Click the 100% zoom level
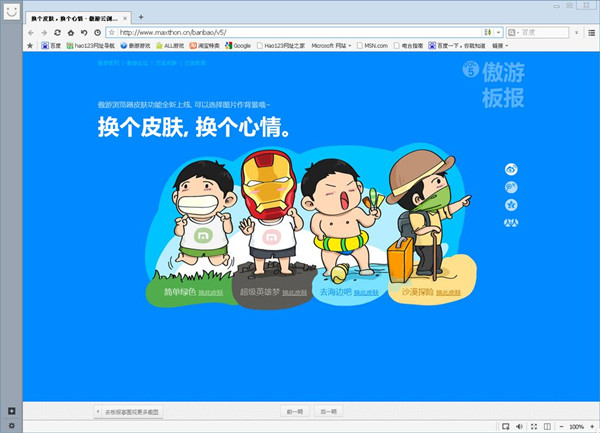This screenshot has width=600, height=433. pyautogui.click(x=576, y=426)
